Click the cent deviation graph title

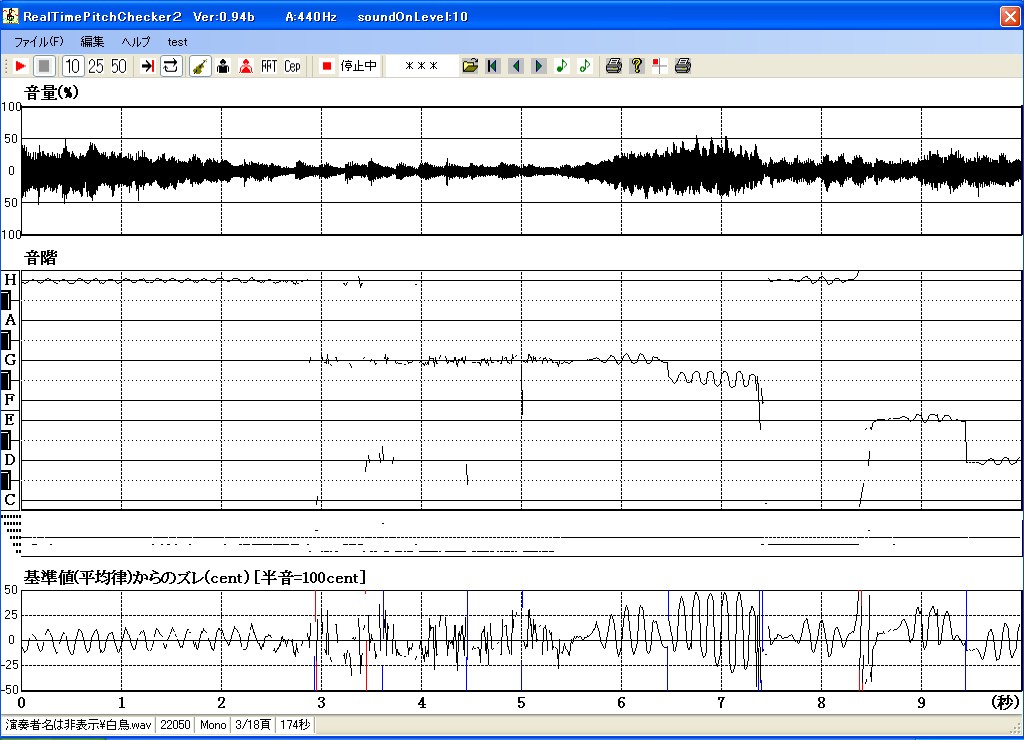tap(195, 577)
